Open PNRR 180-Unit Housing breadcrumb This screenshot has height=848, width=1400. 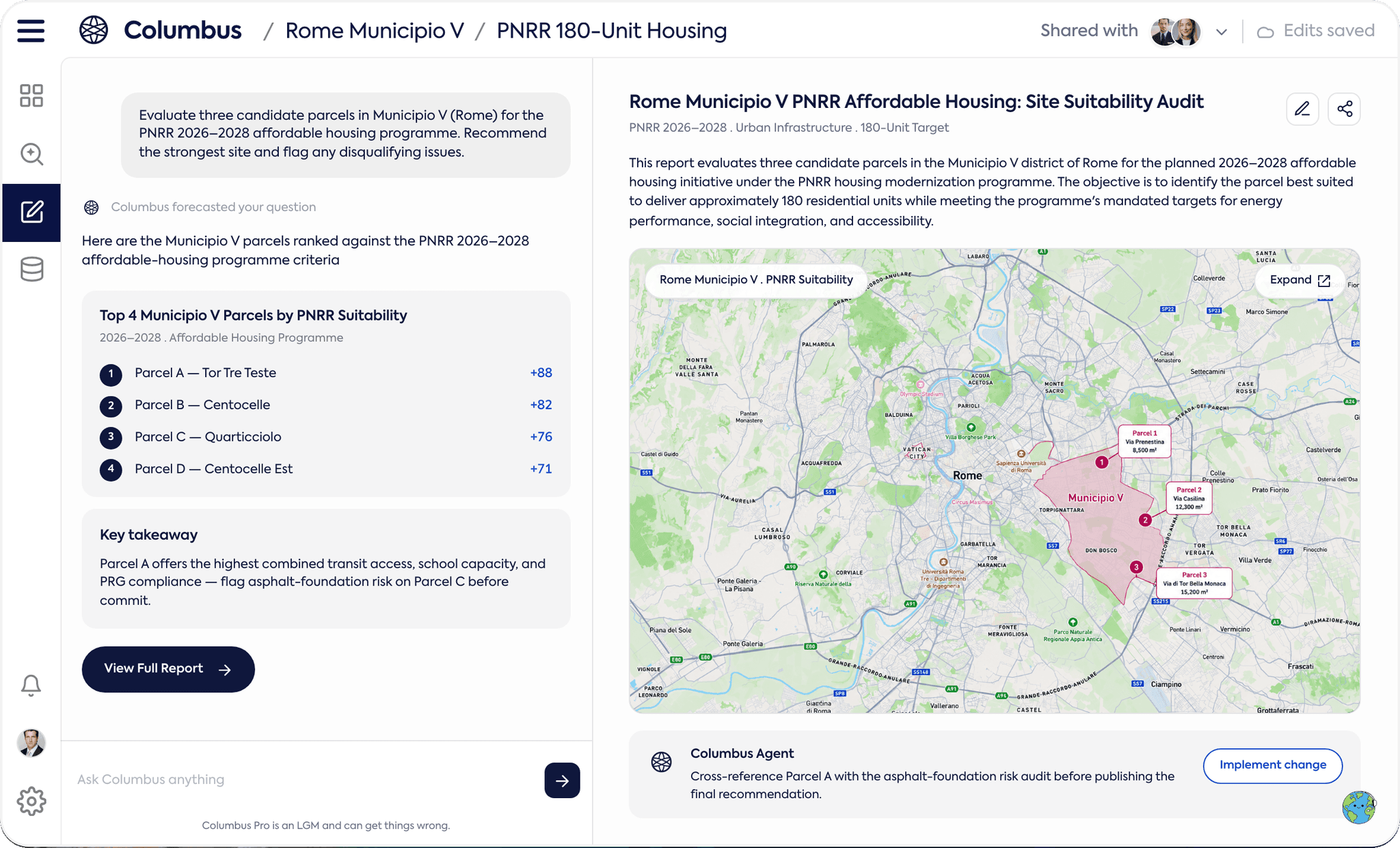(x=612, y=31)
